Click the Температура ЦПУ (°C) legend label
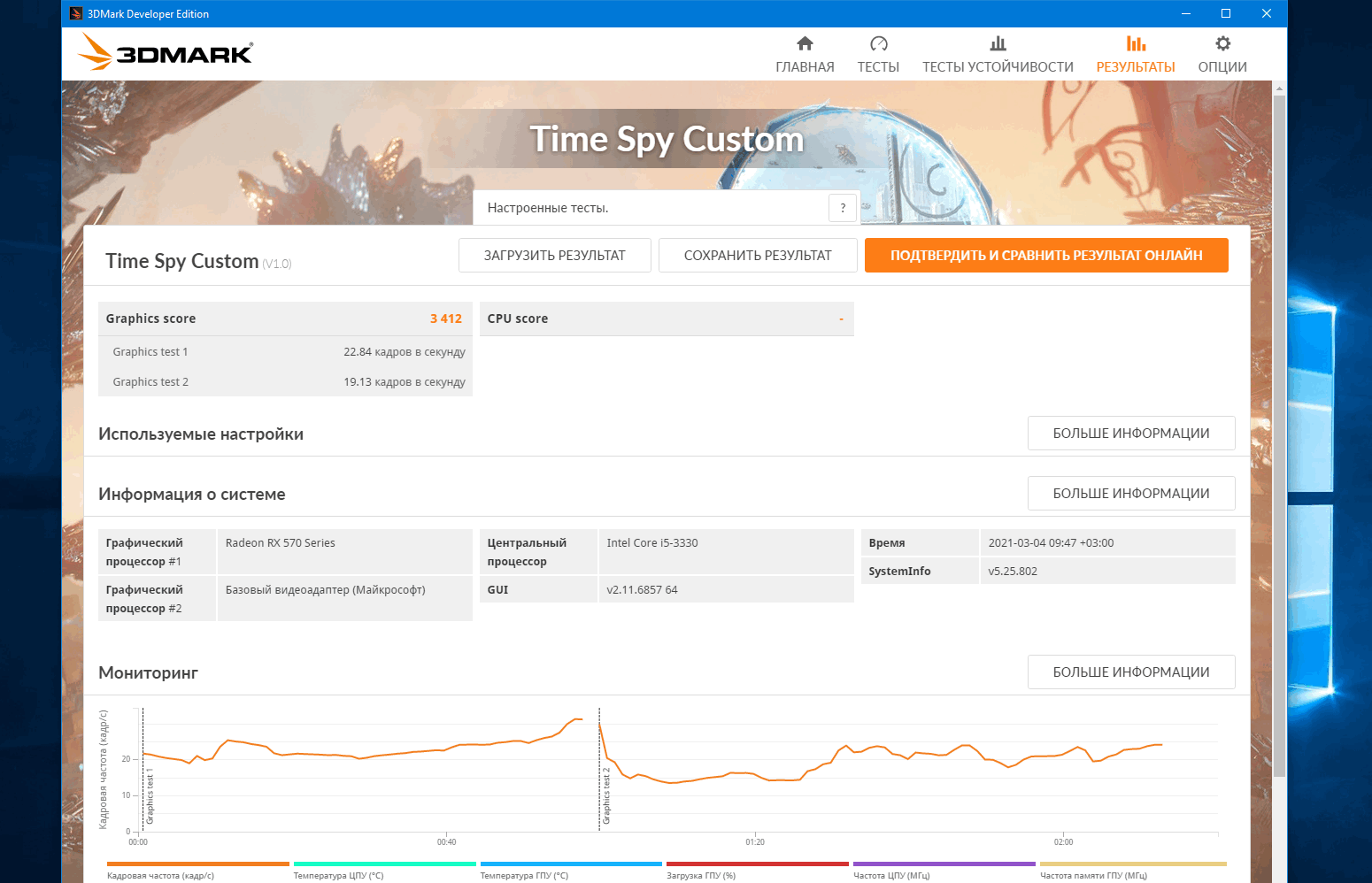The height and width of the screenshot is (883, 1372). pos(338,875)
